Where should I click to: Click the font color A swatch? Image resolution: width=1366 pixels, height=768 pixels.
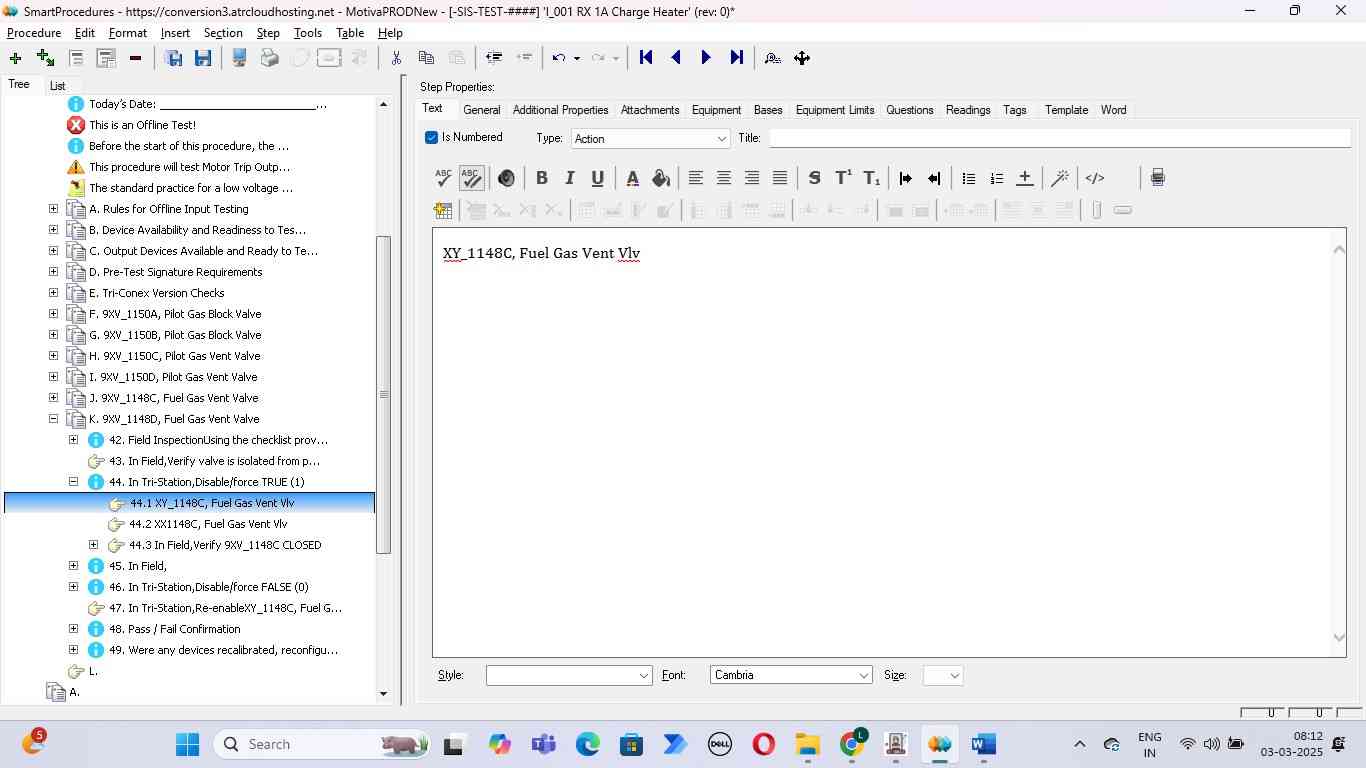point(632,178)
